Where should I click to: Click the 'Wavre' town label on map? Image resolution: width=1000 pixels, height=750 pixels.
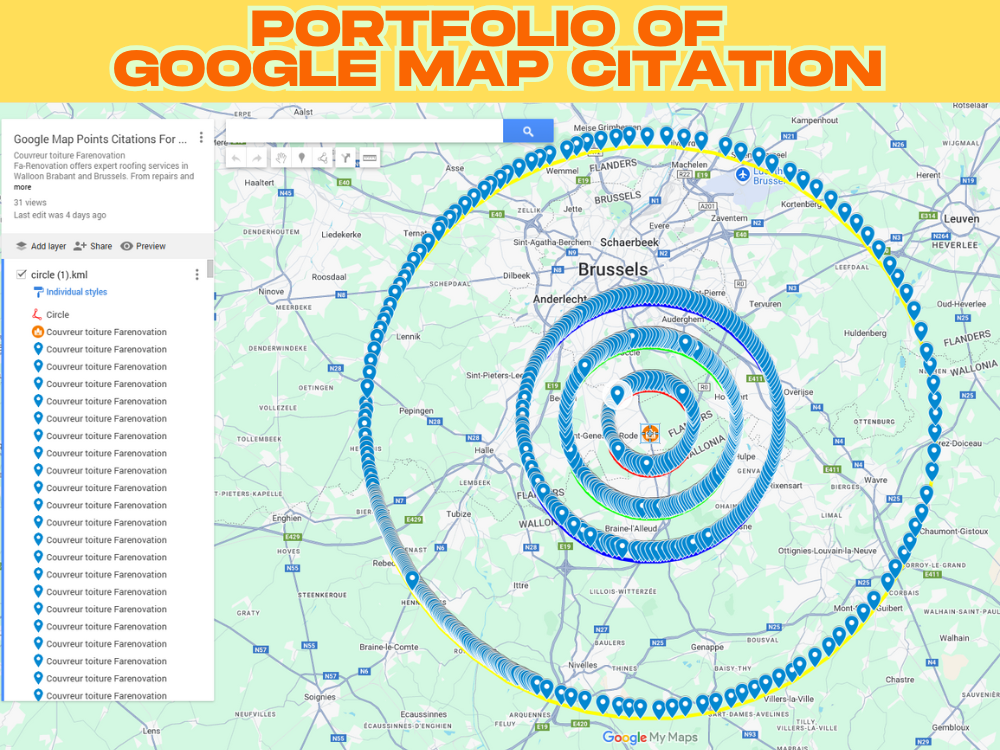pos(876,480)
